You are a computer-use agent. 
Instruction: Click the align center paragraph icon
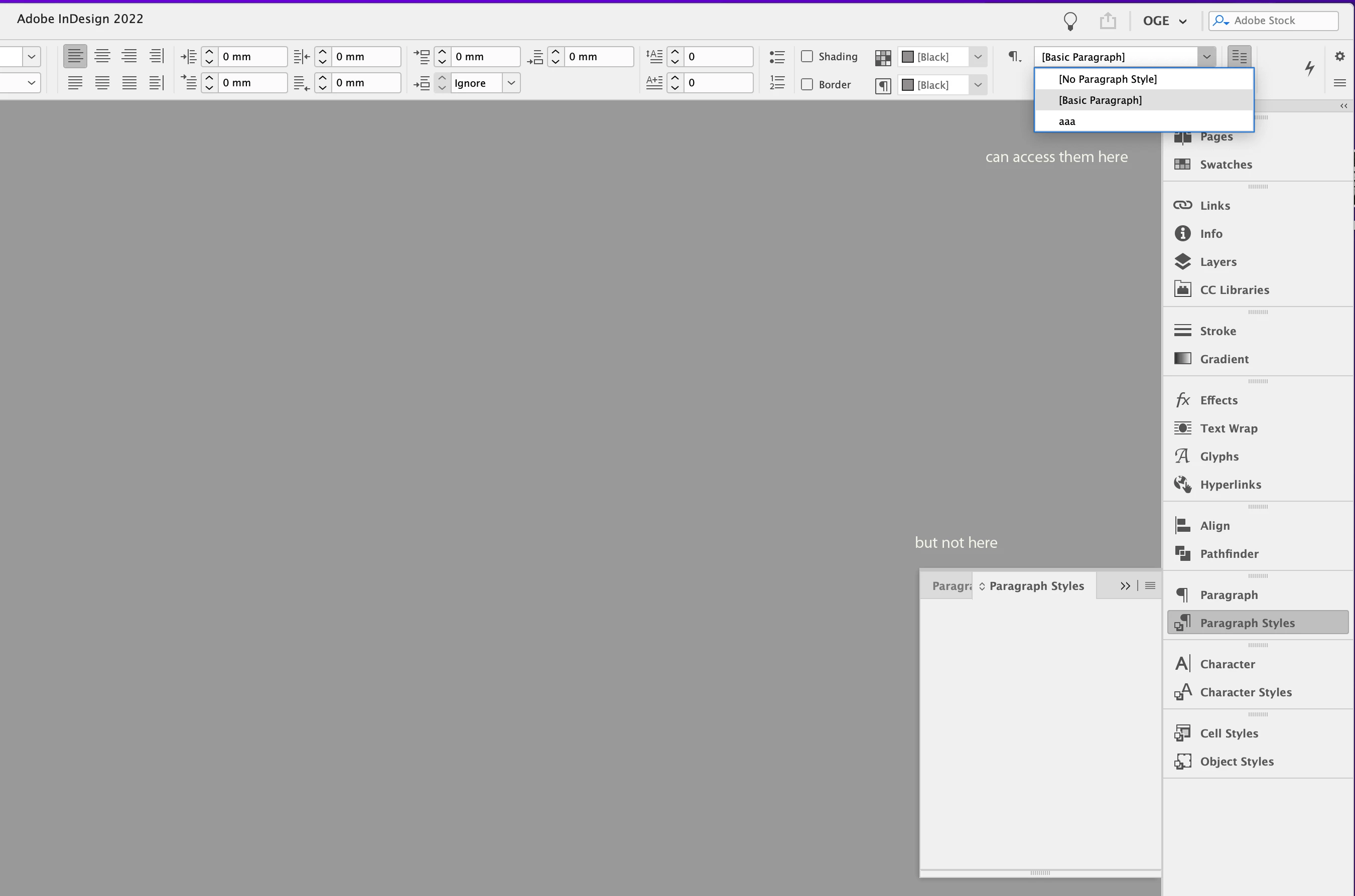pyautogui.click(x=102, y=56)
